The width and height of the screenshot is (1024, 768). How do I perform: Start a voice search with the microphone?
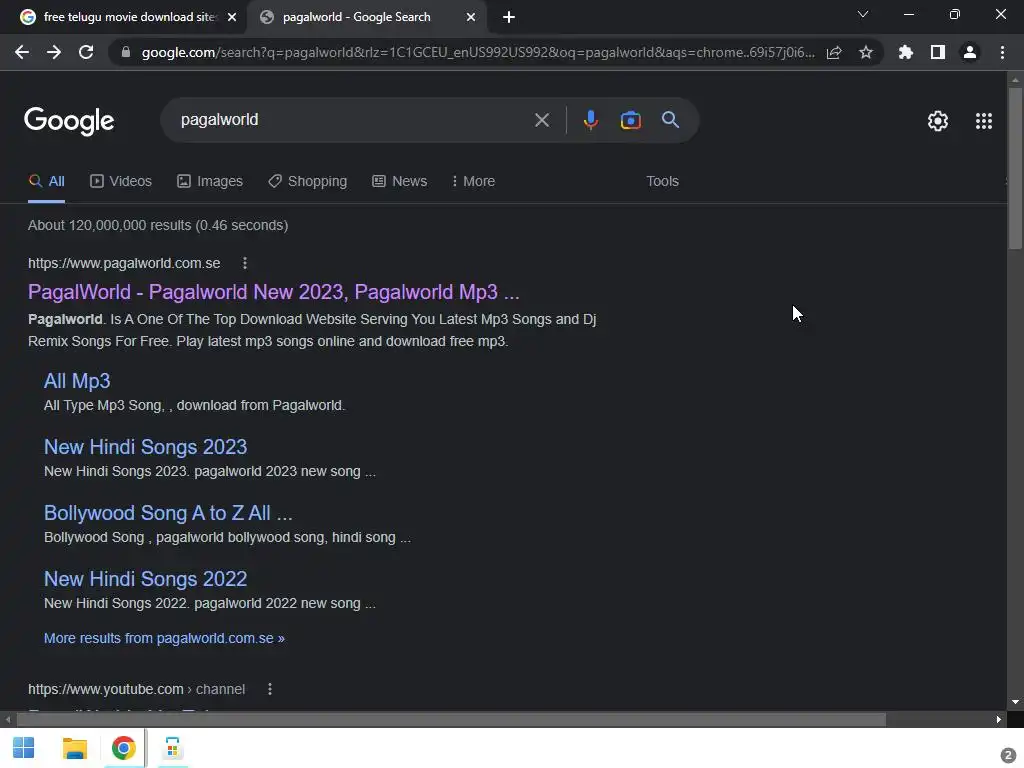click(x=590, y=120)
